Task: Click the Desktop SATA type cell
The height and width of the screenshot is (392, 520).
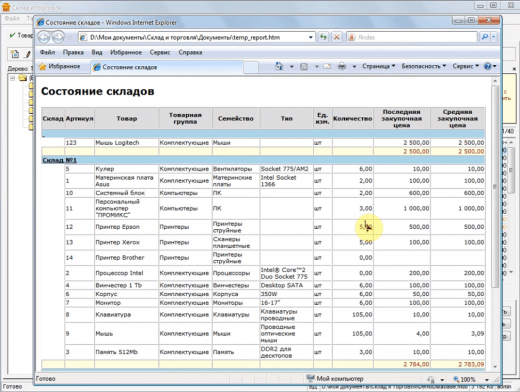Action: click(287, 285)
